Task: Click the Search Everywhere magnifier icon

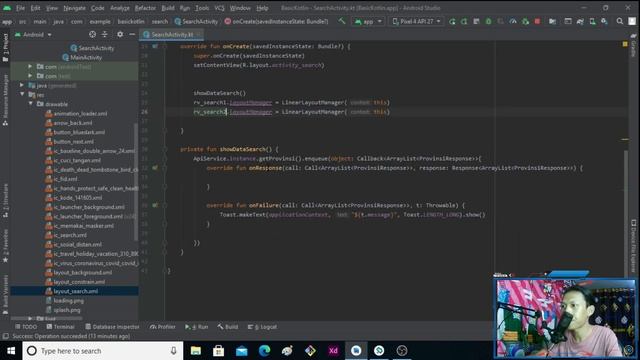Action: pyautogui.click(x=620, y=21)
